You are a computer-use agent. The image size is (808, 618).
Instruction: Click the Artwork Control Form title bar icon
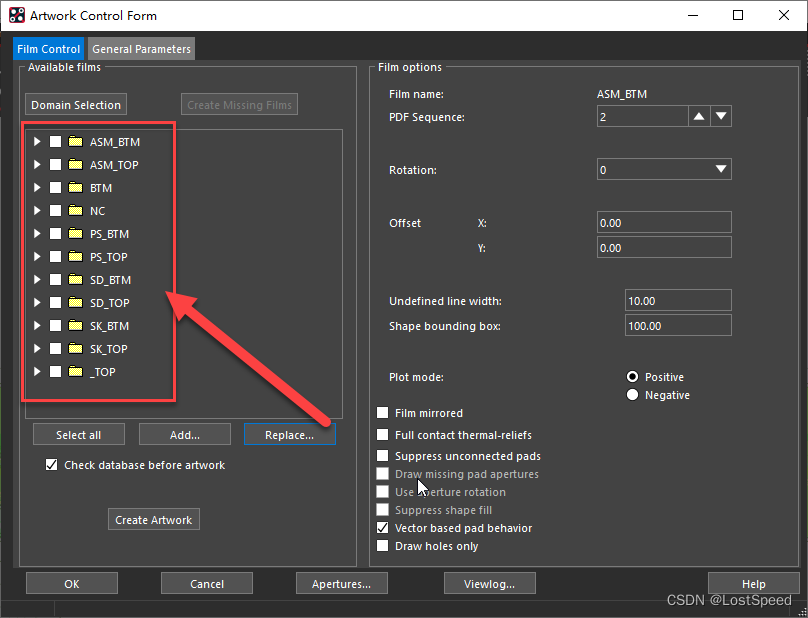click(16, 16)
